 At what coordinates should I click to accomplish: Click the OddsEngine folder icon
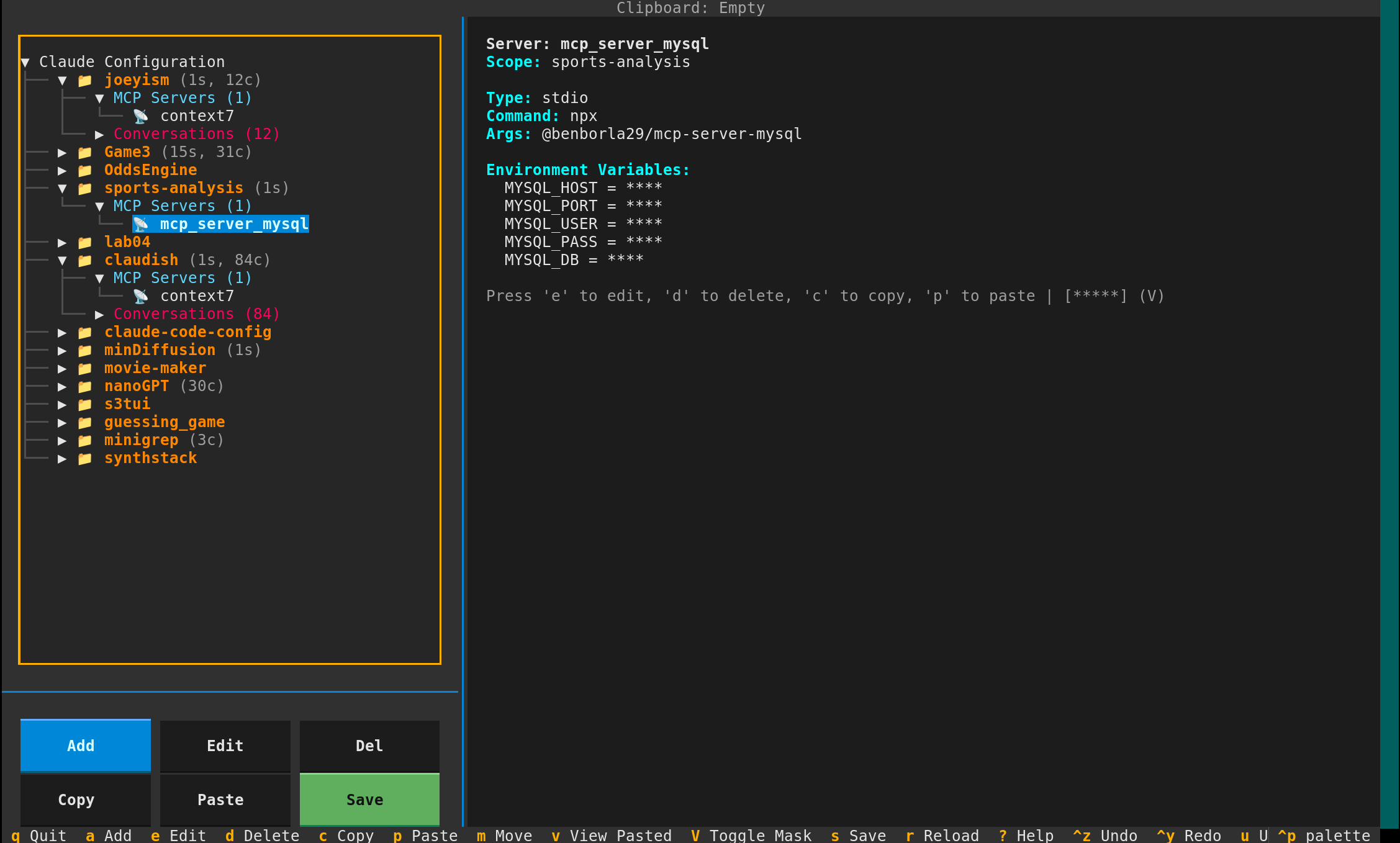coord(85,171)
